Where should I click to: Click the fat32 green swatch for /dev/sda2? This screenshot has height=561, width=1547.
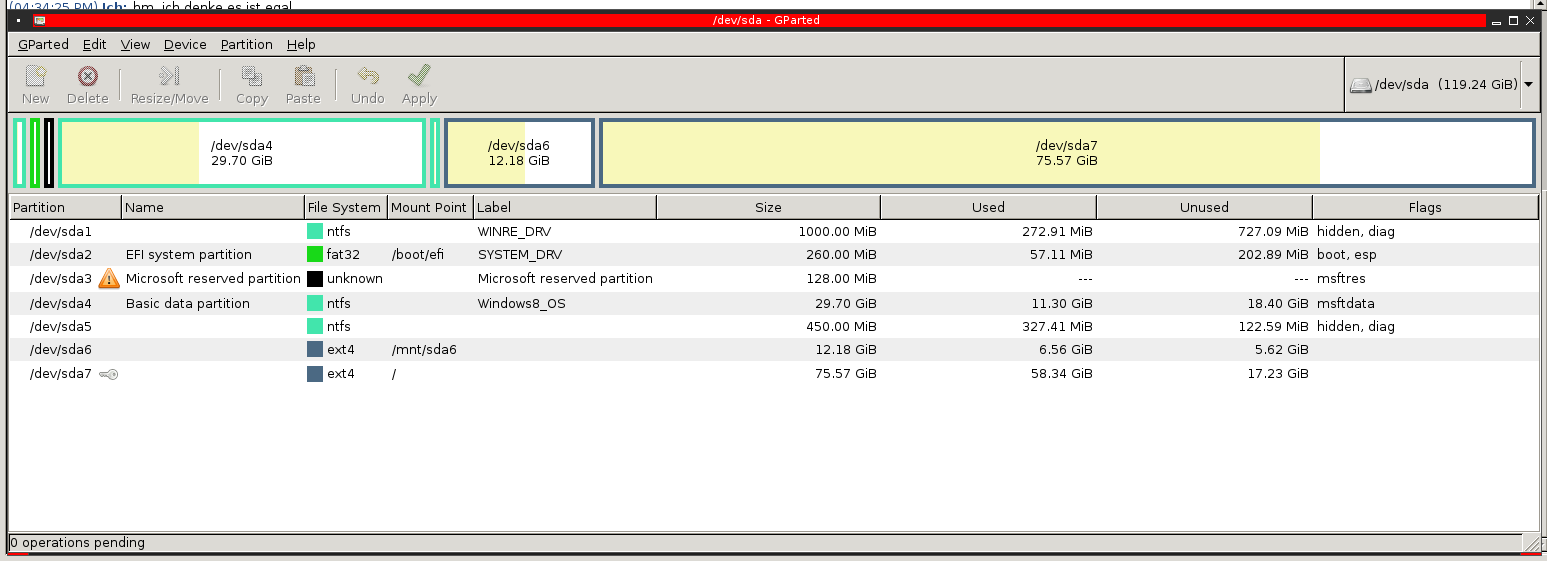pyautogui.click(x=315, y=255)
